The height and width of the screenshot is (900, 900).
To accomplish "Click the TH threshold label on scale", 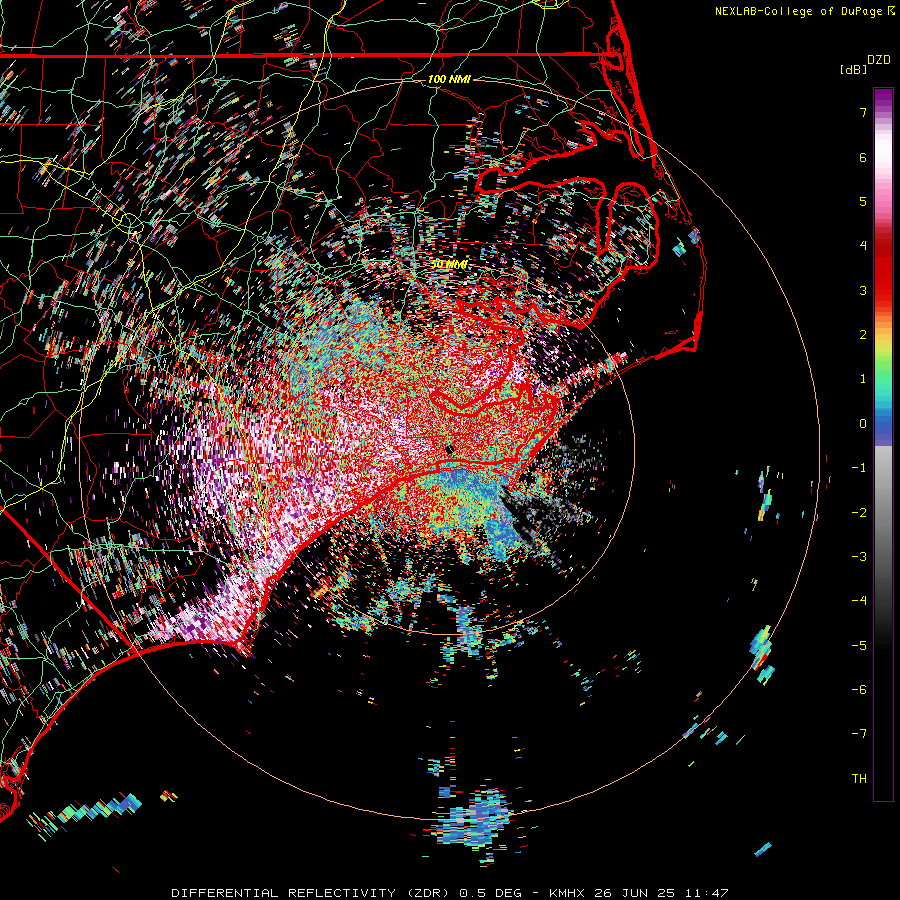I will point(859,779).
